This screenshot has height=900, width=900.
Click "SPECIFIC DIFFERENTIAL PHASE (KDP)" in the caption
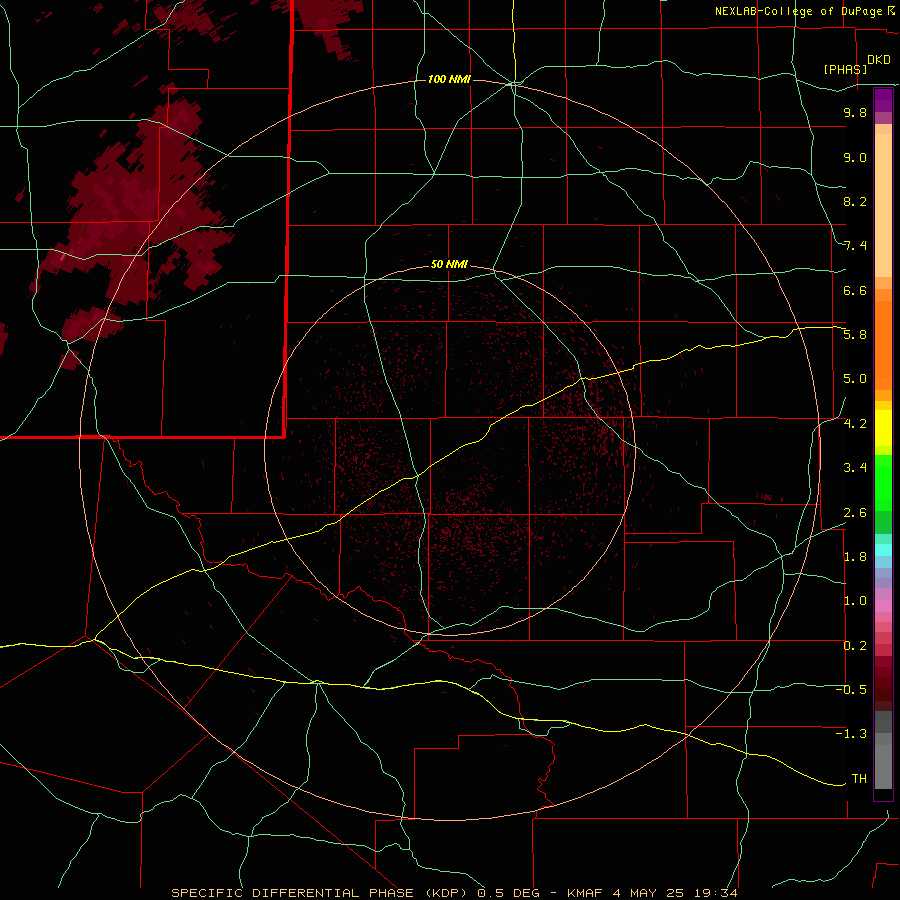[318, 893]
